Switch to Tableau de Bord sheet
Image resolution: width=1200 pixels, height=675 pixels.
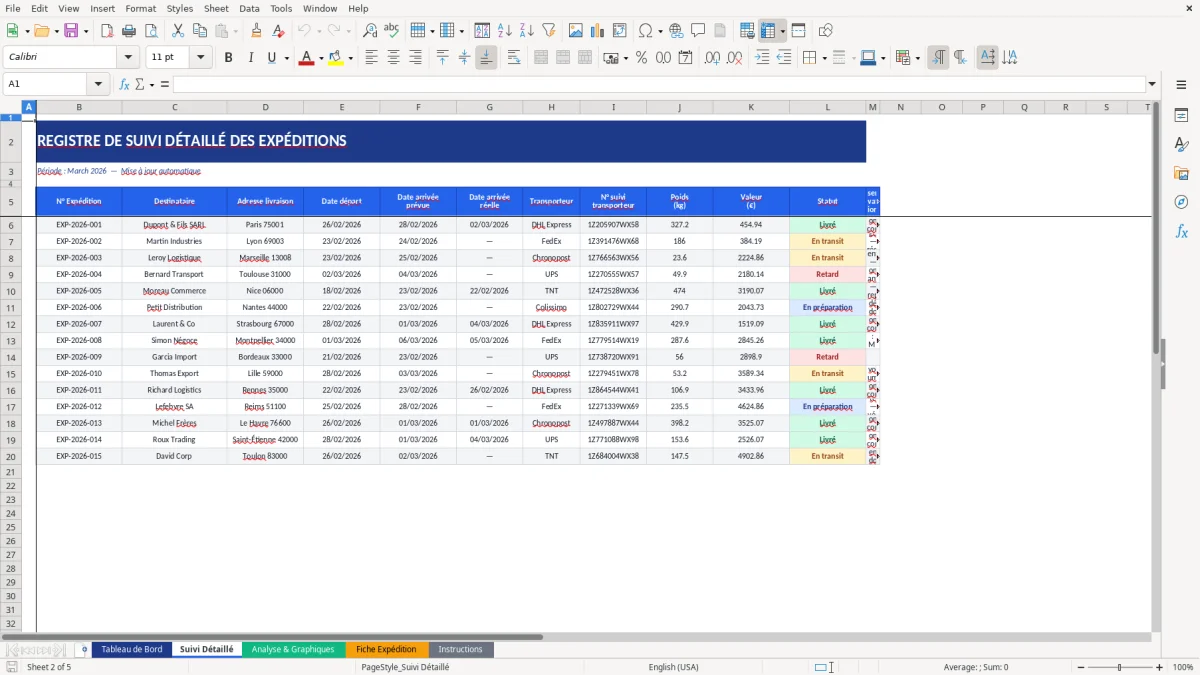tap(132, 650)
